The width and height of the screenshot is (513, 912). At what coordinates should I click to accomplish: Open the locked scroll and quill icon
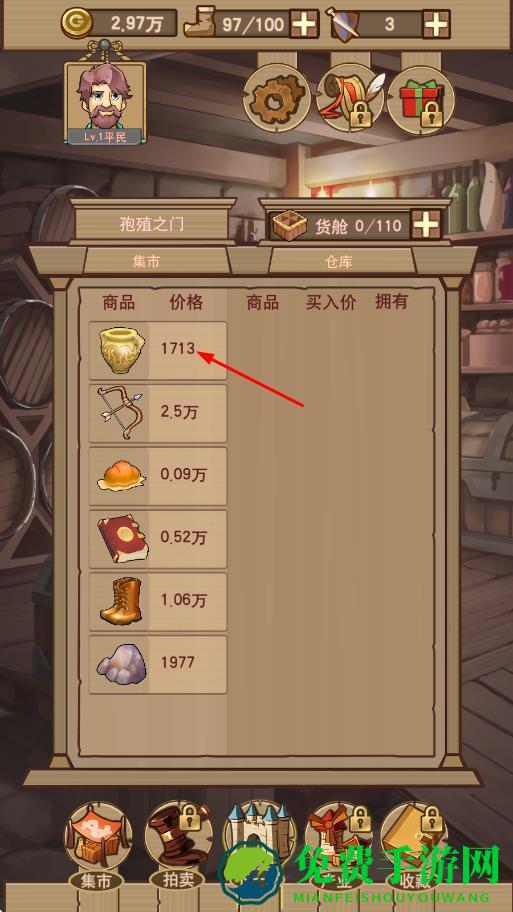point(350,100)
